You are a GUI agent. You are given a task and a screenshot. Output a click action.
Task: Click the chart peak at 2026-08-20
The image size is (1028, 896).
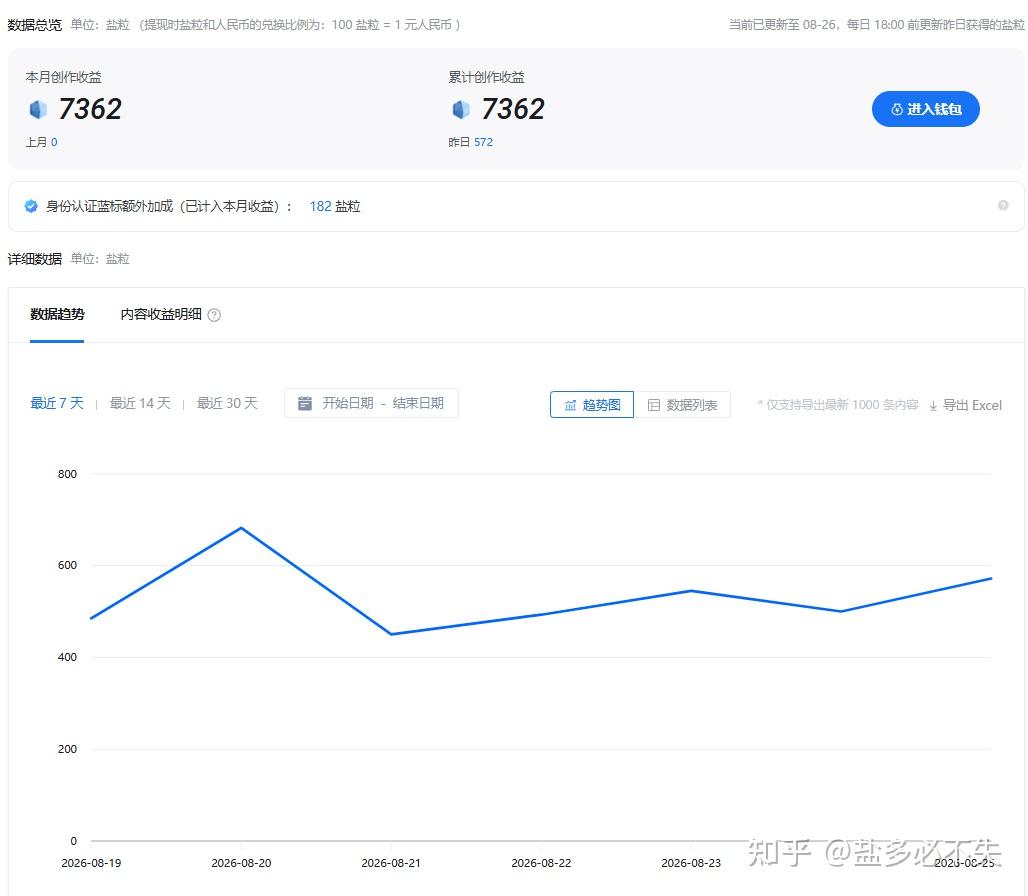point(241,528)
